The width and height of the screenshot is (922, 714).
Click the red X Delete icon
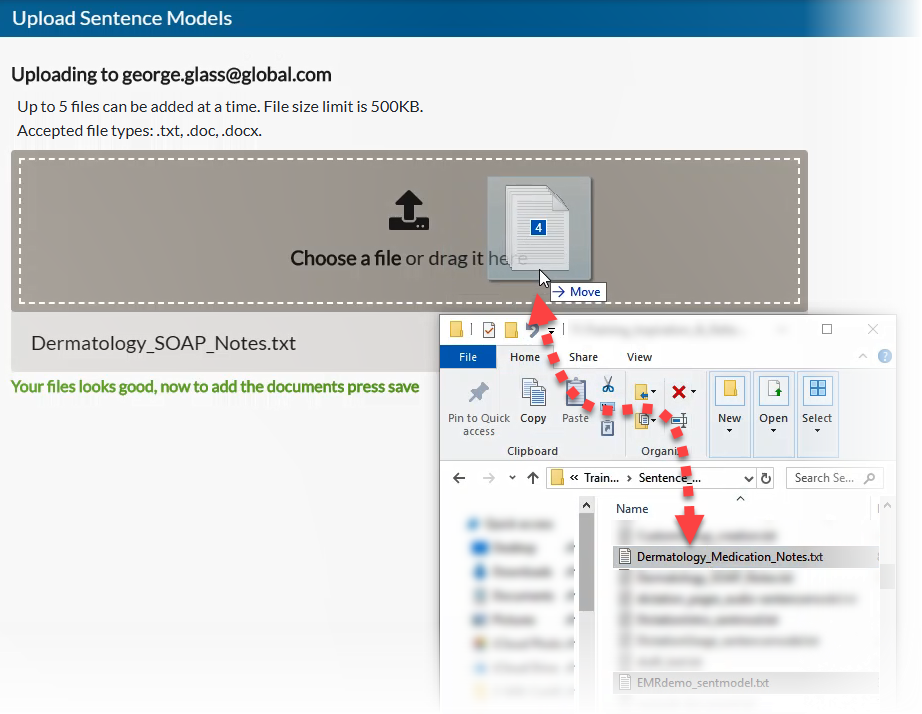[x=679, y=391]
